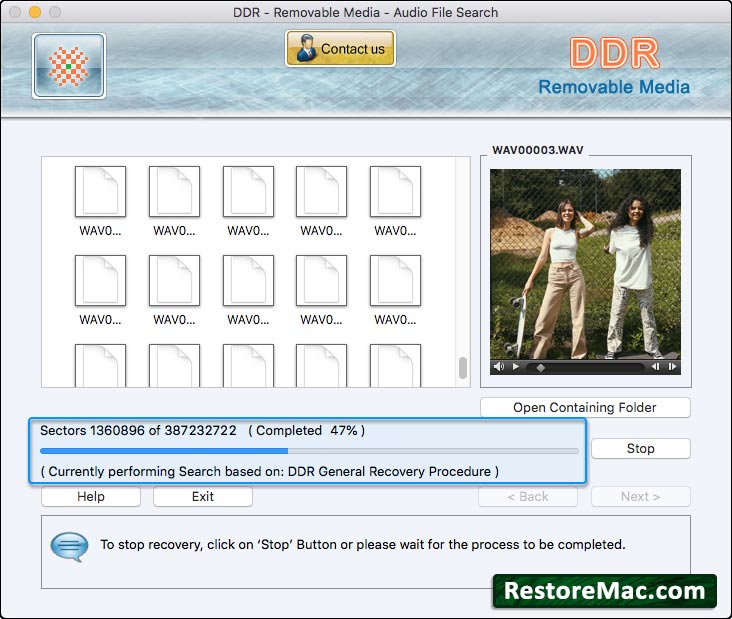Select the first partially visible file in the third row

click(100, 366)
